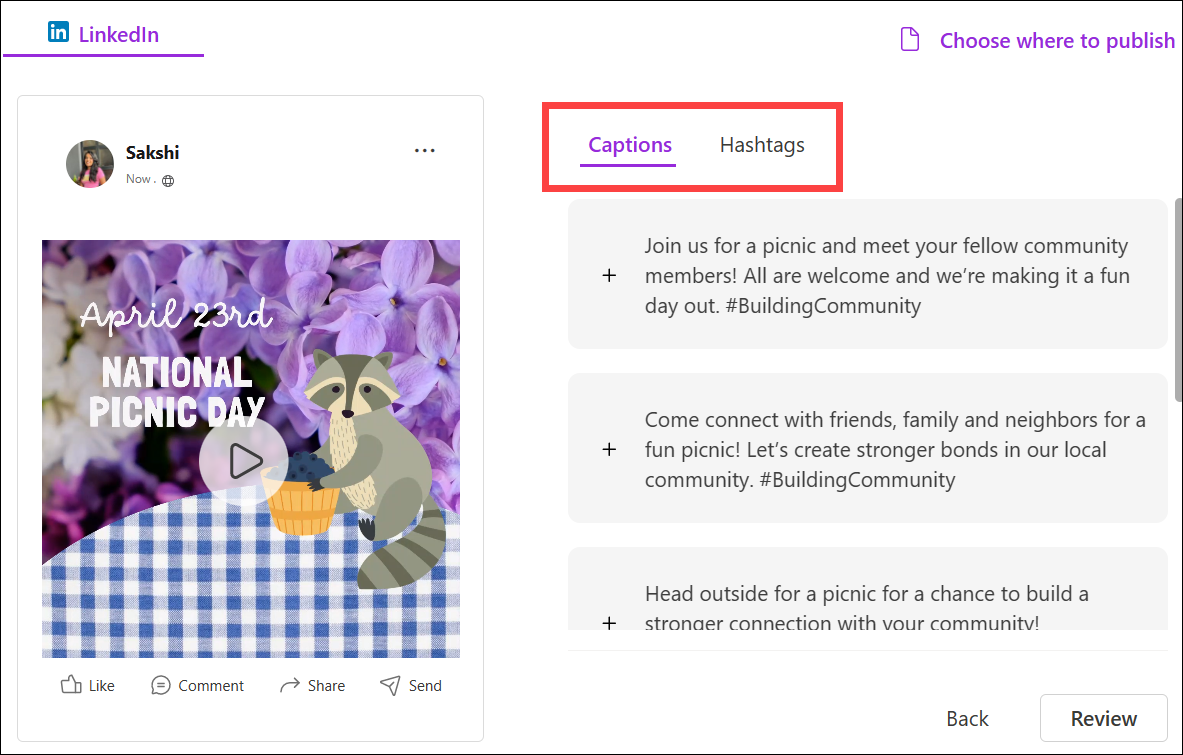This screenshot has width=1183, height=755.
Task: Open the post options ellipsis menu
Action: click(x=424, y=150)
